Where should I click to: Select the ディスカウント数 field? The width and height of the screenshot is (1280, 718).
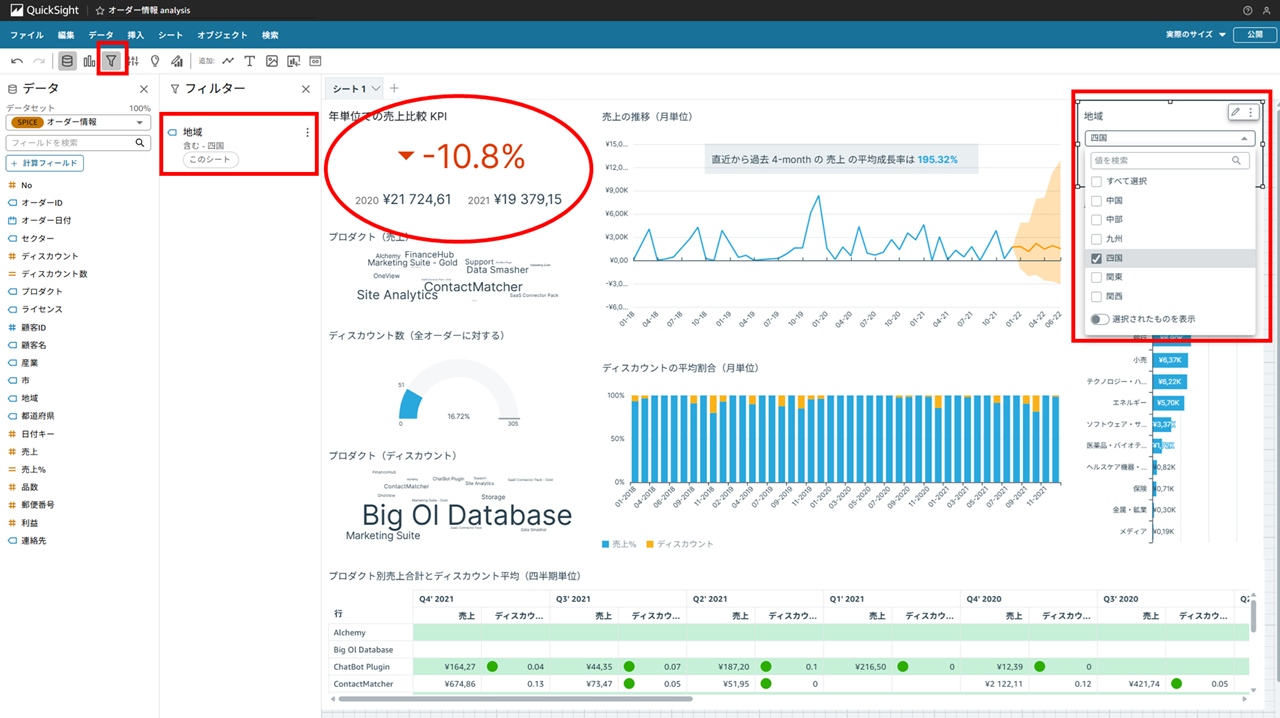(x=54, y=274)
